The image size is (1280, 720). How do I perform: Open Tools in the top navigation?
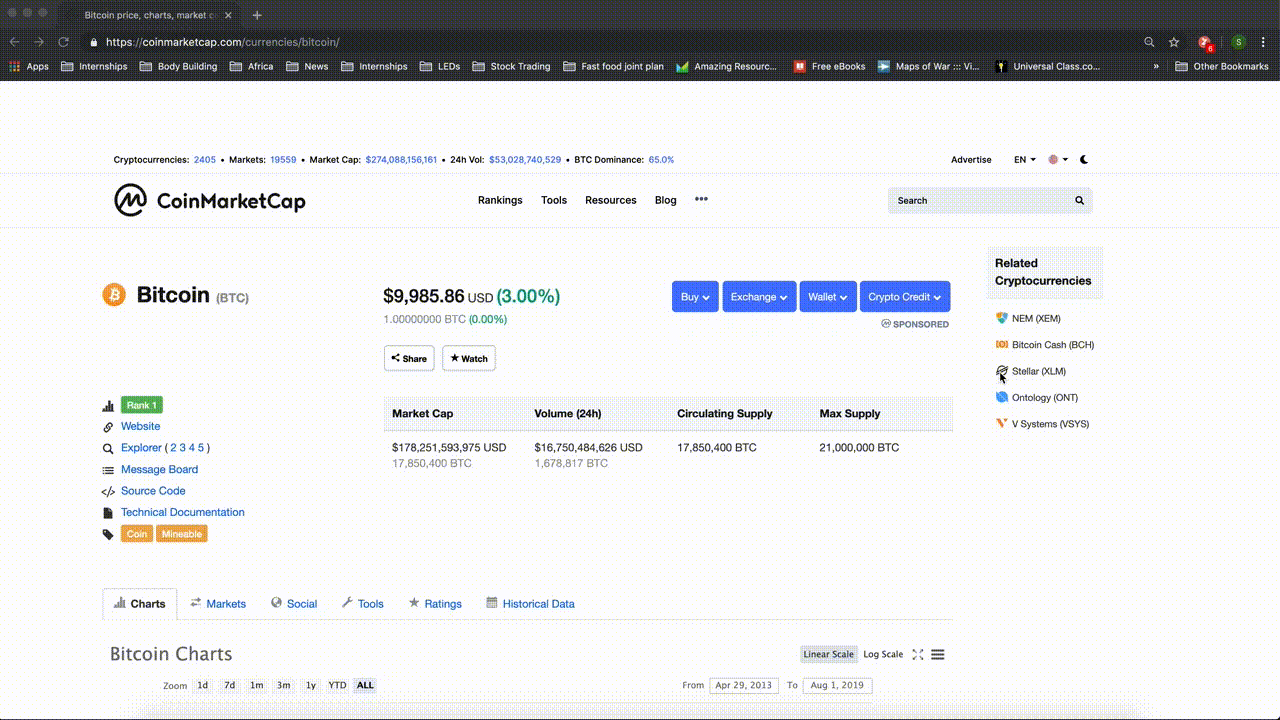(554, 200)
